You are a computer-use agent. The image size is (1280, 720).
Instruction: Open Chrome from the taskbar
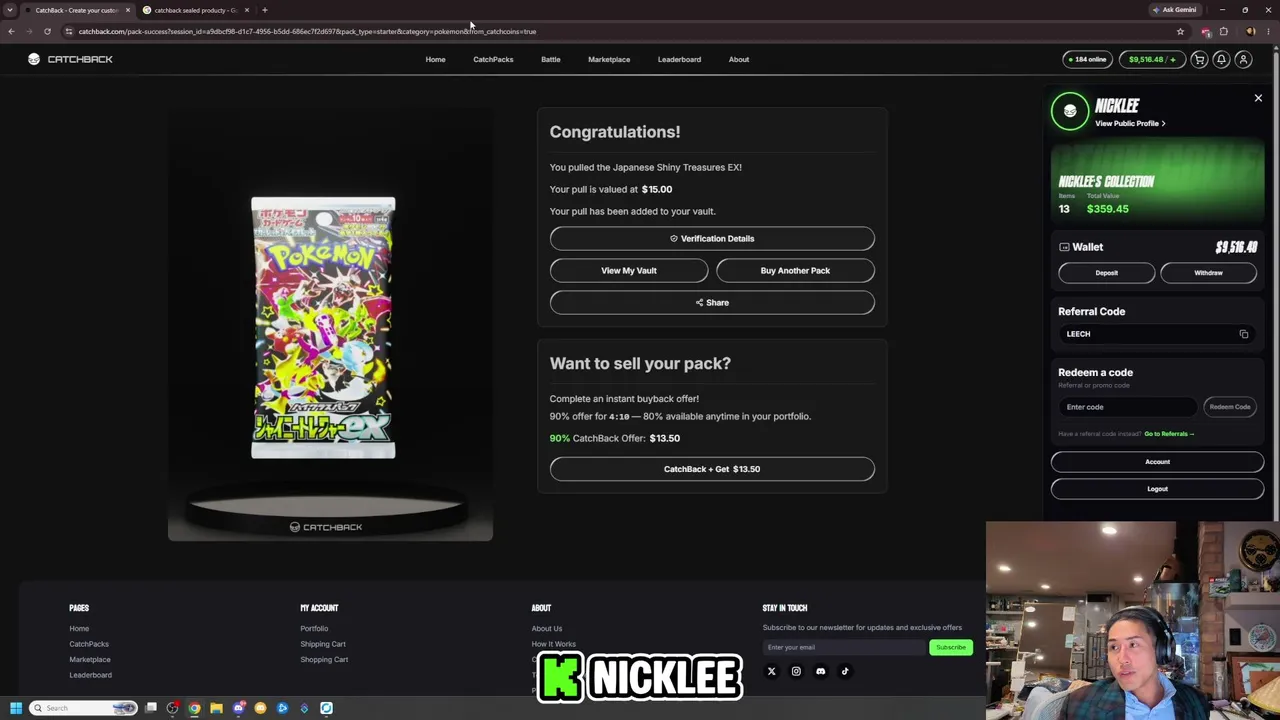point(194,708)
